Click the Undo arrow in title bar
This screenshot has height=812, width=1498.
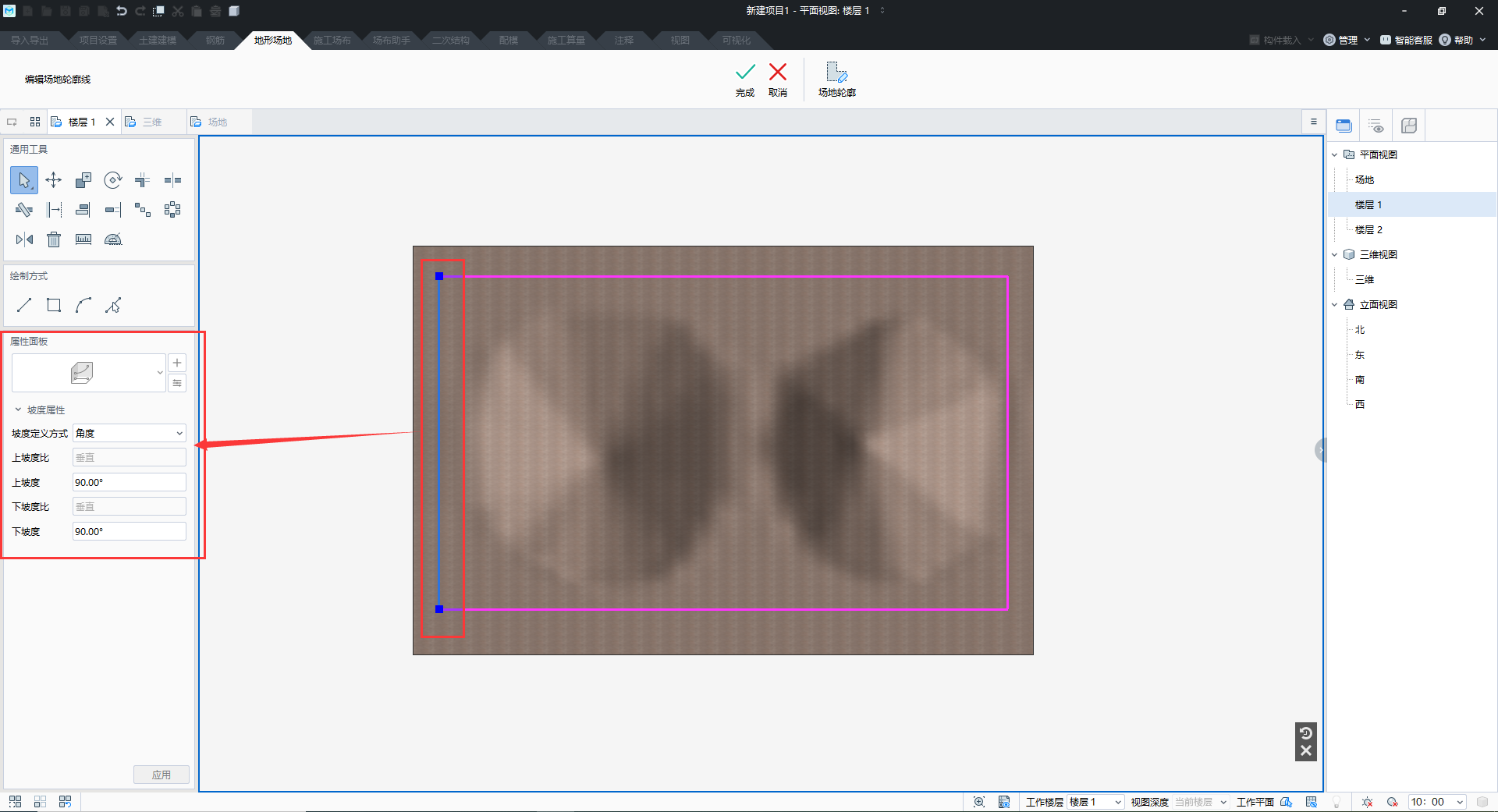coord(122,11)
